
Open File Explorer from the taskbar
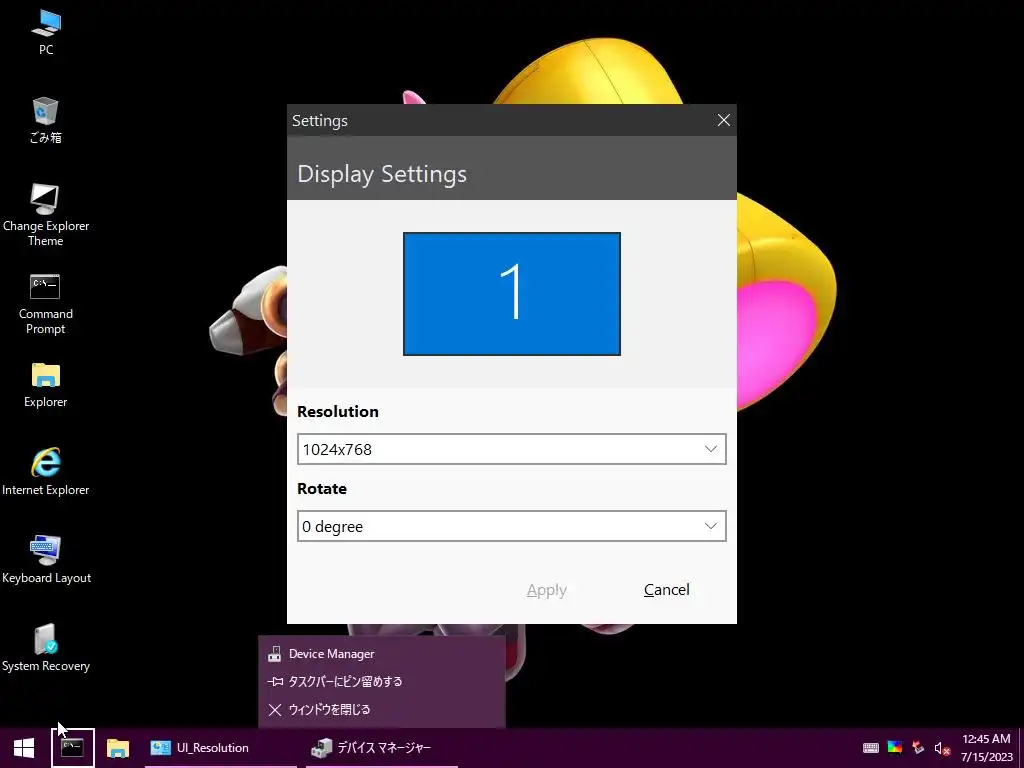(x=118, y=748)
